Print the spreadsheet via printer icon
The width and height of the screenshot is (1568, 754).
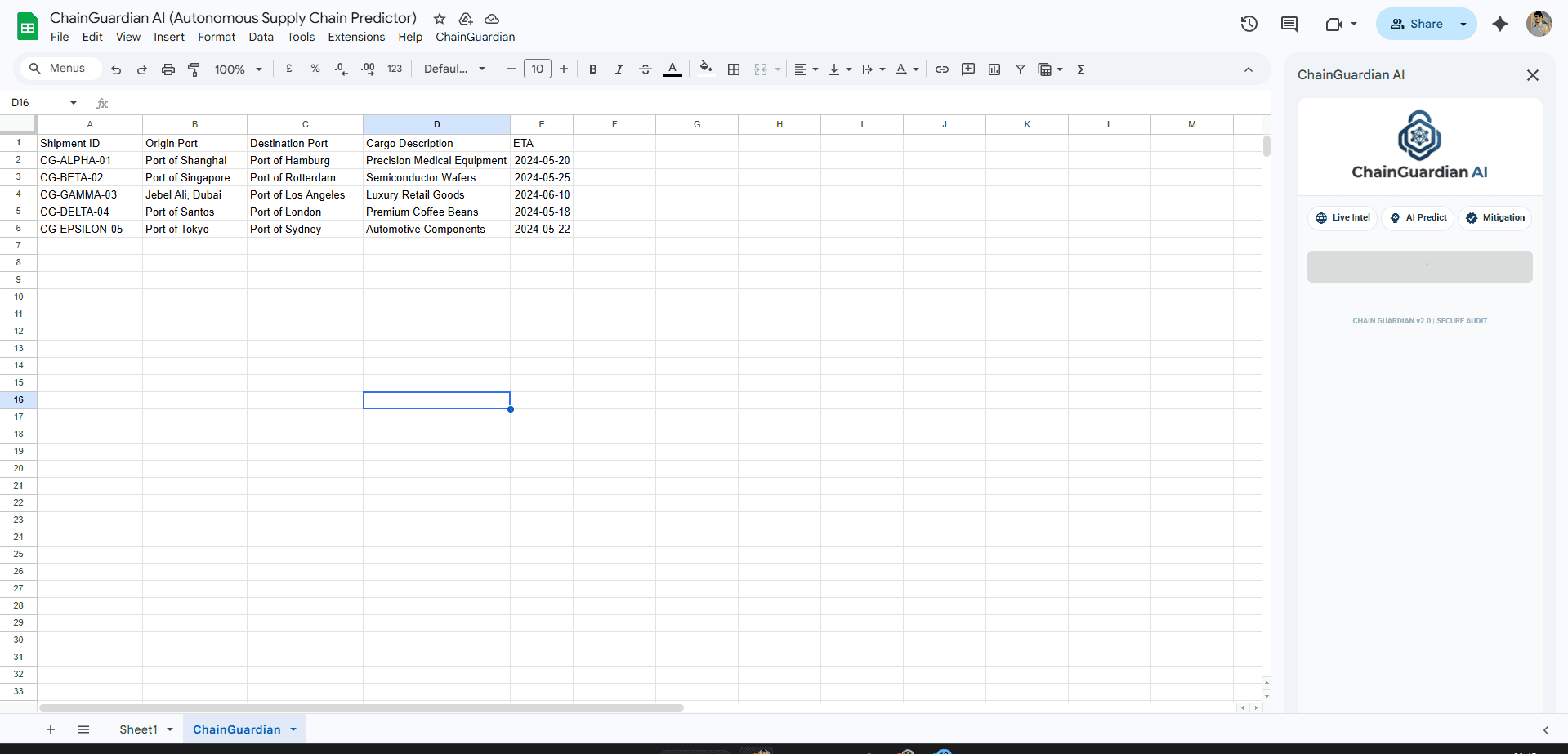(168, 69)
